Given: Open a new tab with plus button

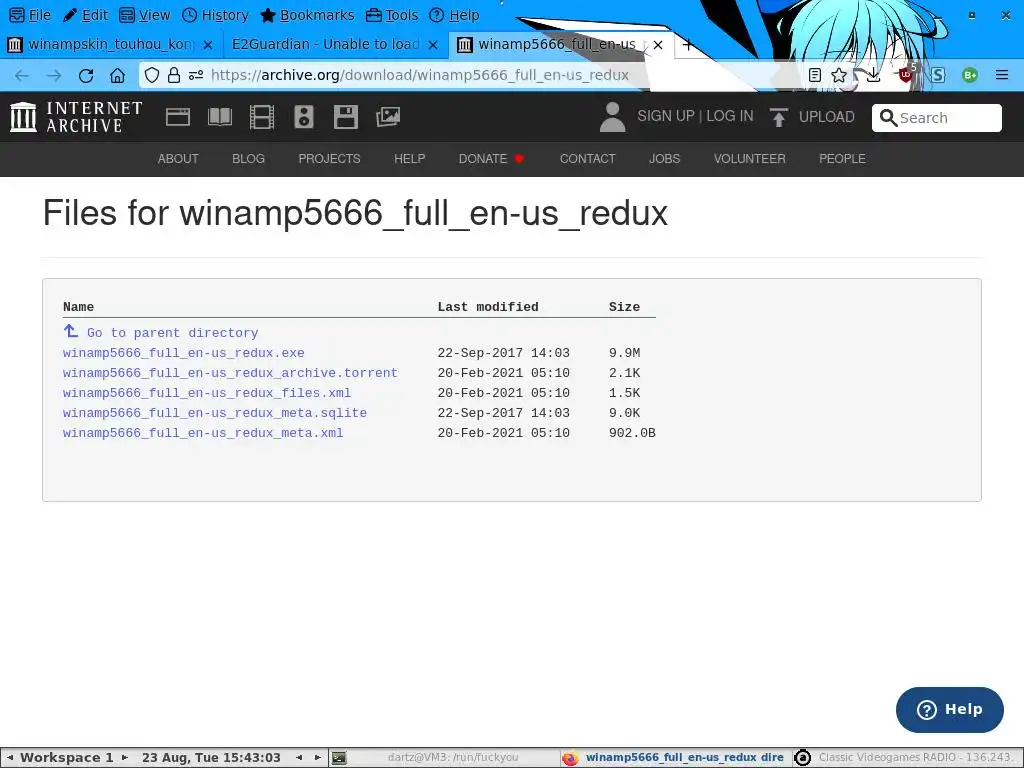Looking at the screenshot, I should click(x=687, y=44).
